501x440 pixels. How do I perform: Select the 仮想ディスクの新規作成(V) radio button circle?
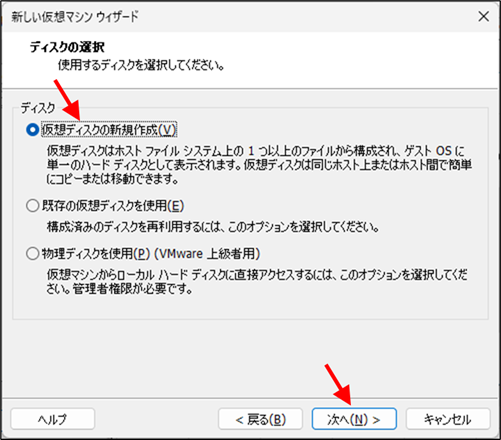pos(32,130)
